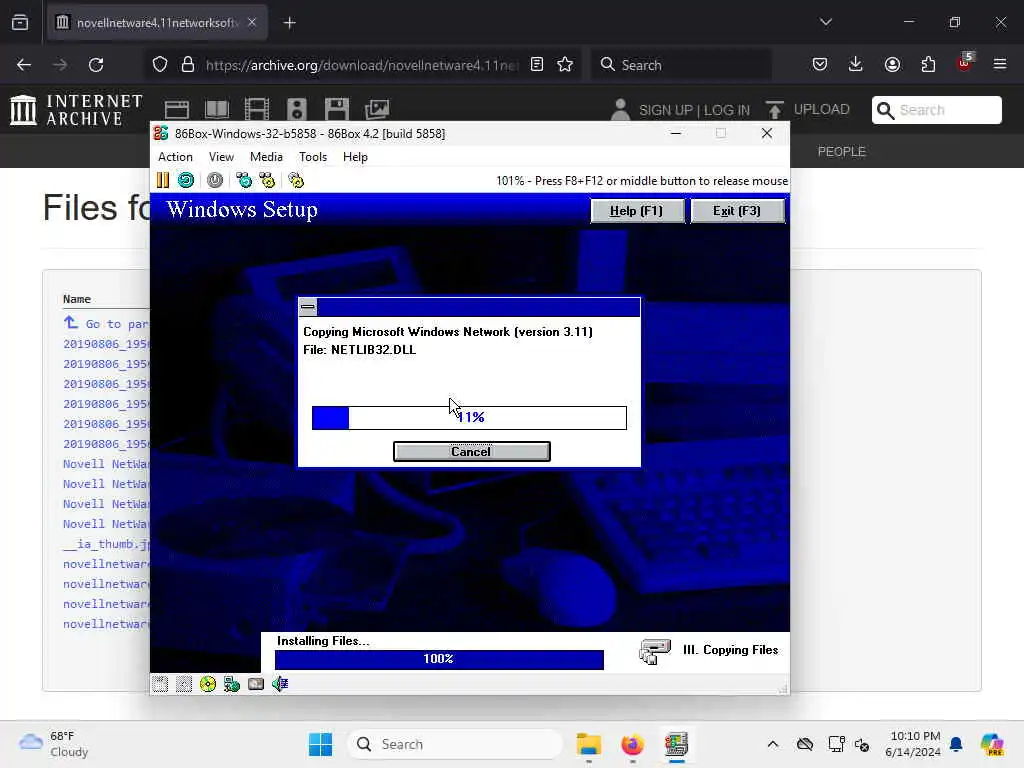Click first floppy drive status bar icon
The height and width of the screenshot is (768, 1024).
(160, 684)
